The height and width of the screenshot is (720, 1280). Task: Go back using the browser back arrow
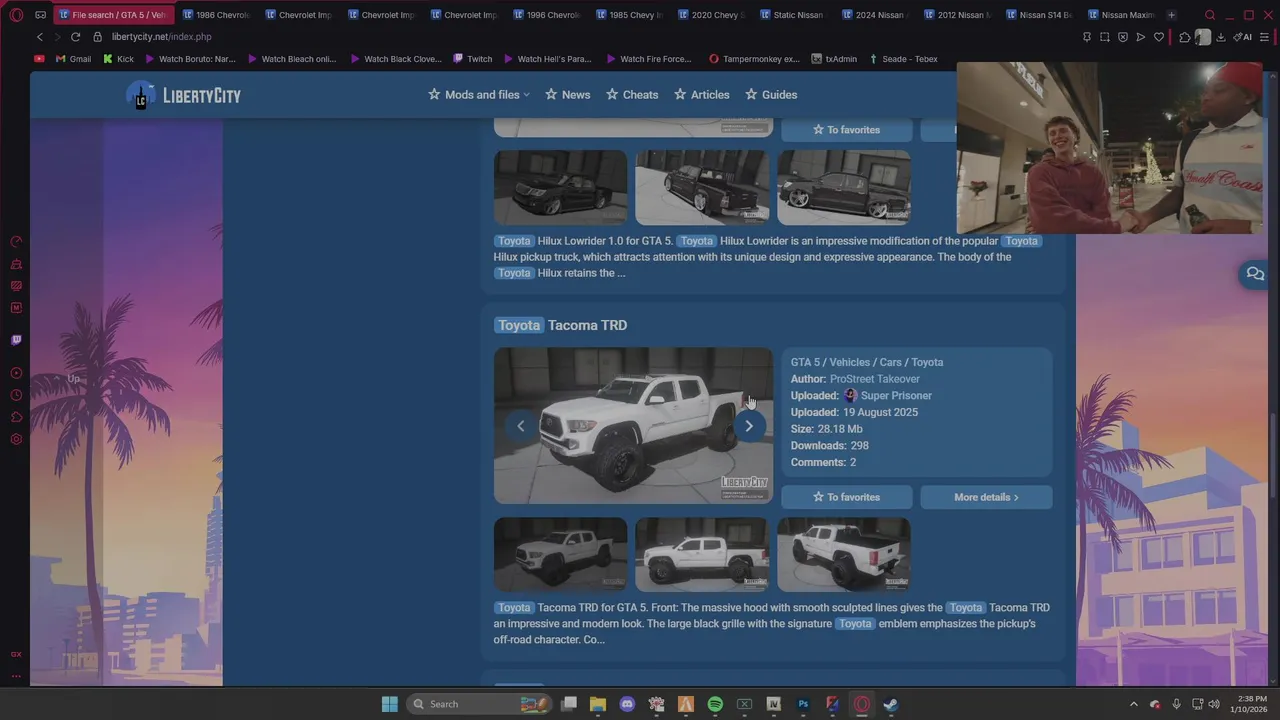point(40,37)
